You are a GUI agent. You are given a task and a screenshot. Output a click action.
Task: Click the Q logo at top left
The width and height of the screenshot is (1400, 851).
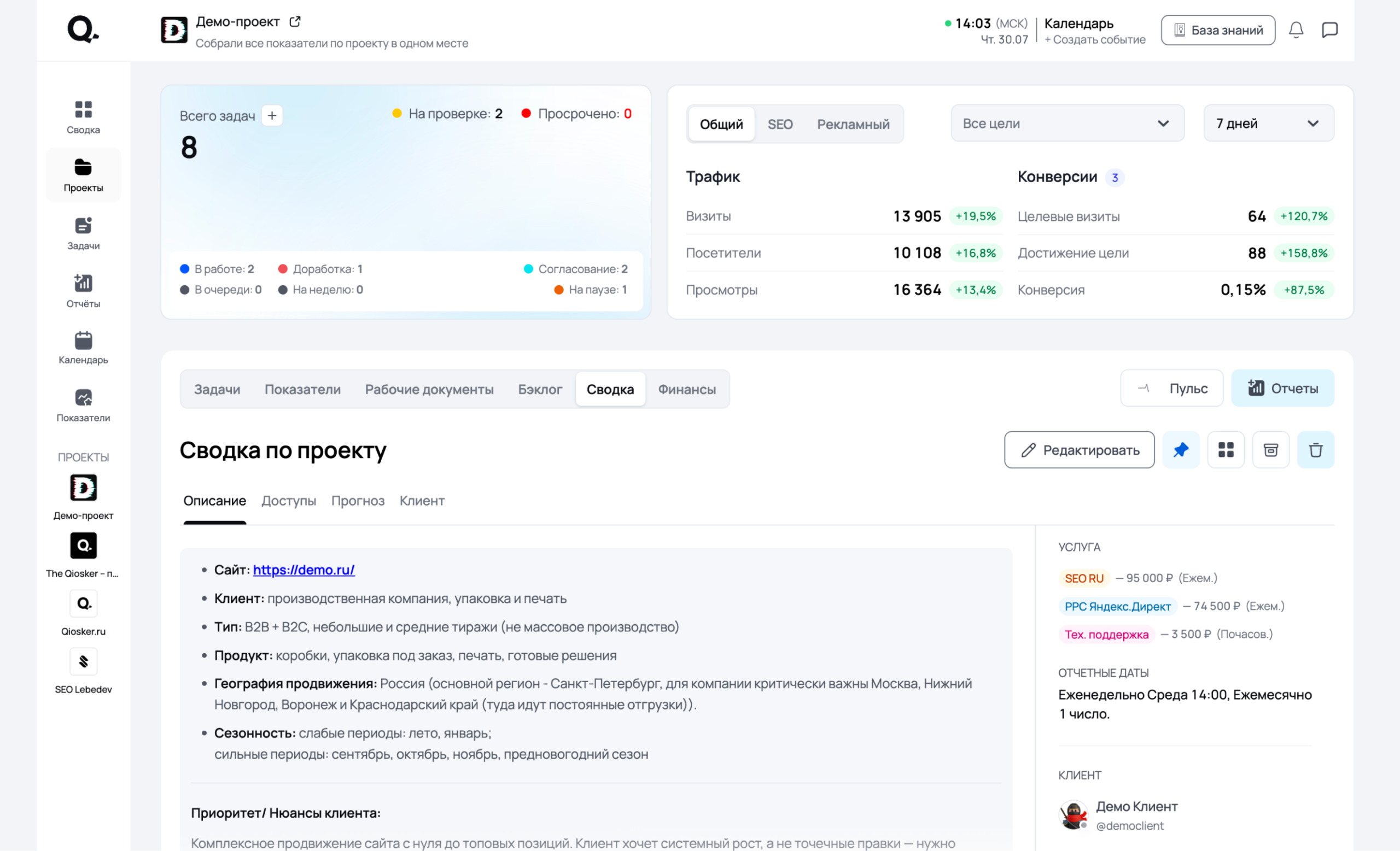tap(83, 29)
